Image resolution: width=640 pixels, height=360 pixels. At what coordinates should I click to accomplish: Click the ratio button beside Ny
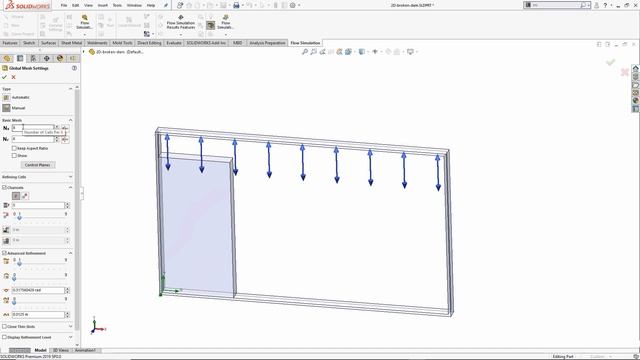pyautogui.click(x=65, y=139)
